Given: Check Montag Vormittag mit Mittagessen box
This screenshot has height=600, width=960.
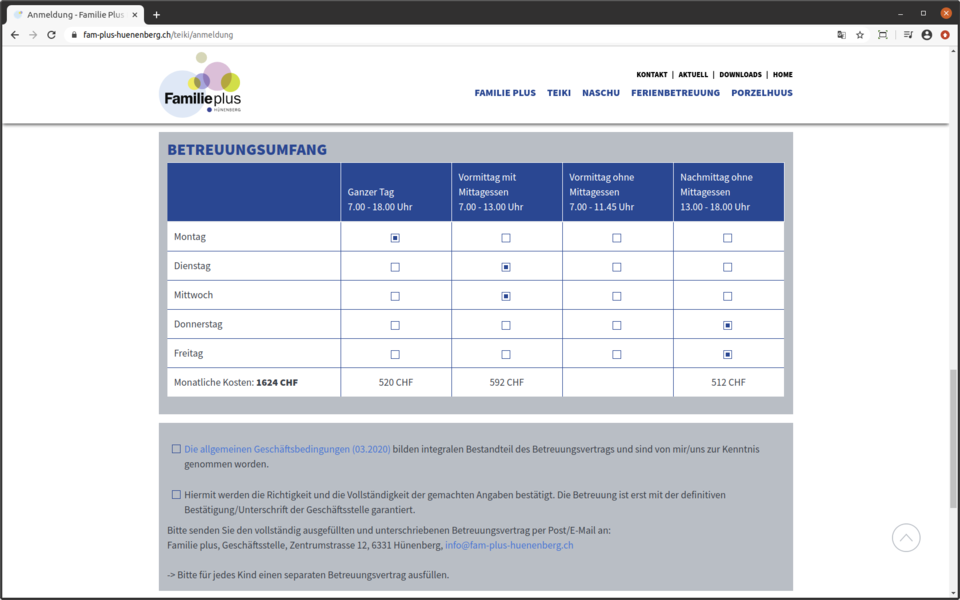Looking at the screenshot, I should (506, 238).
